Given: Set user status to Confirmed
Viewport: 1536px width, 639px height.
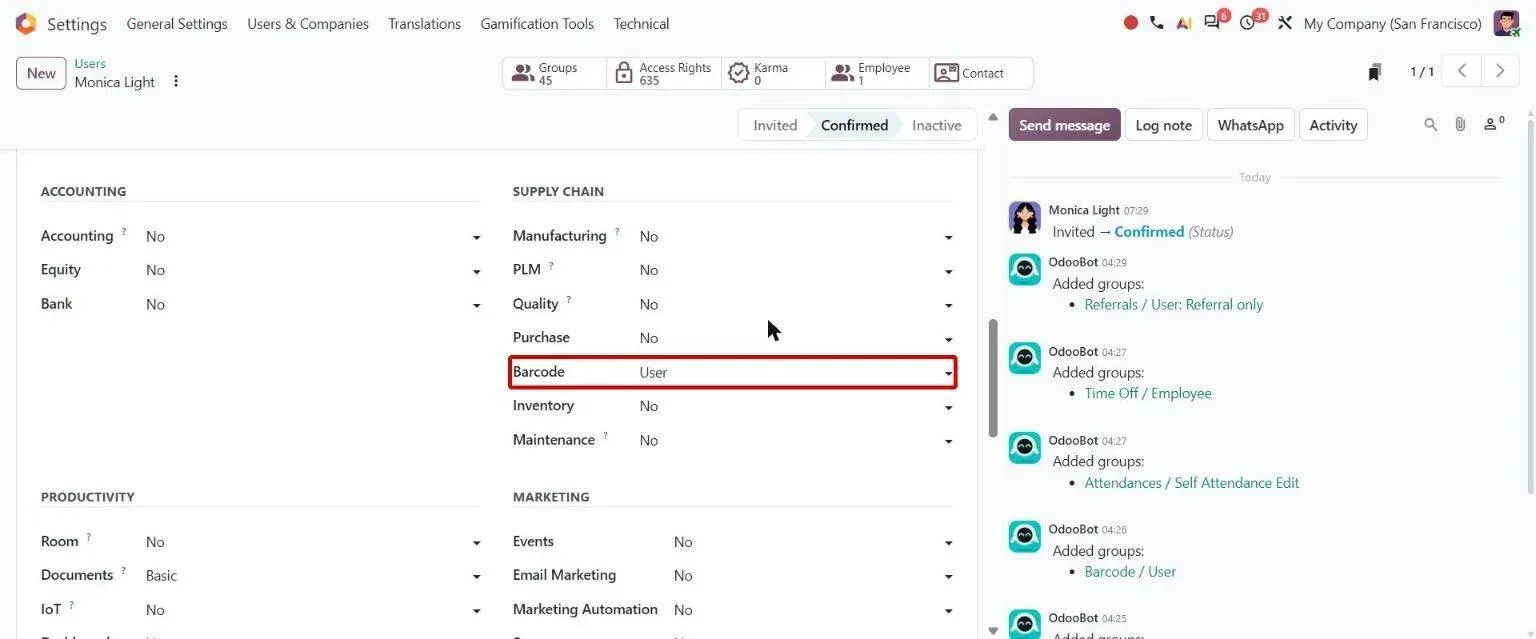Looking at the screenshot, I should coord(854,125).
